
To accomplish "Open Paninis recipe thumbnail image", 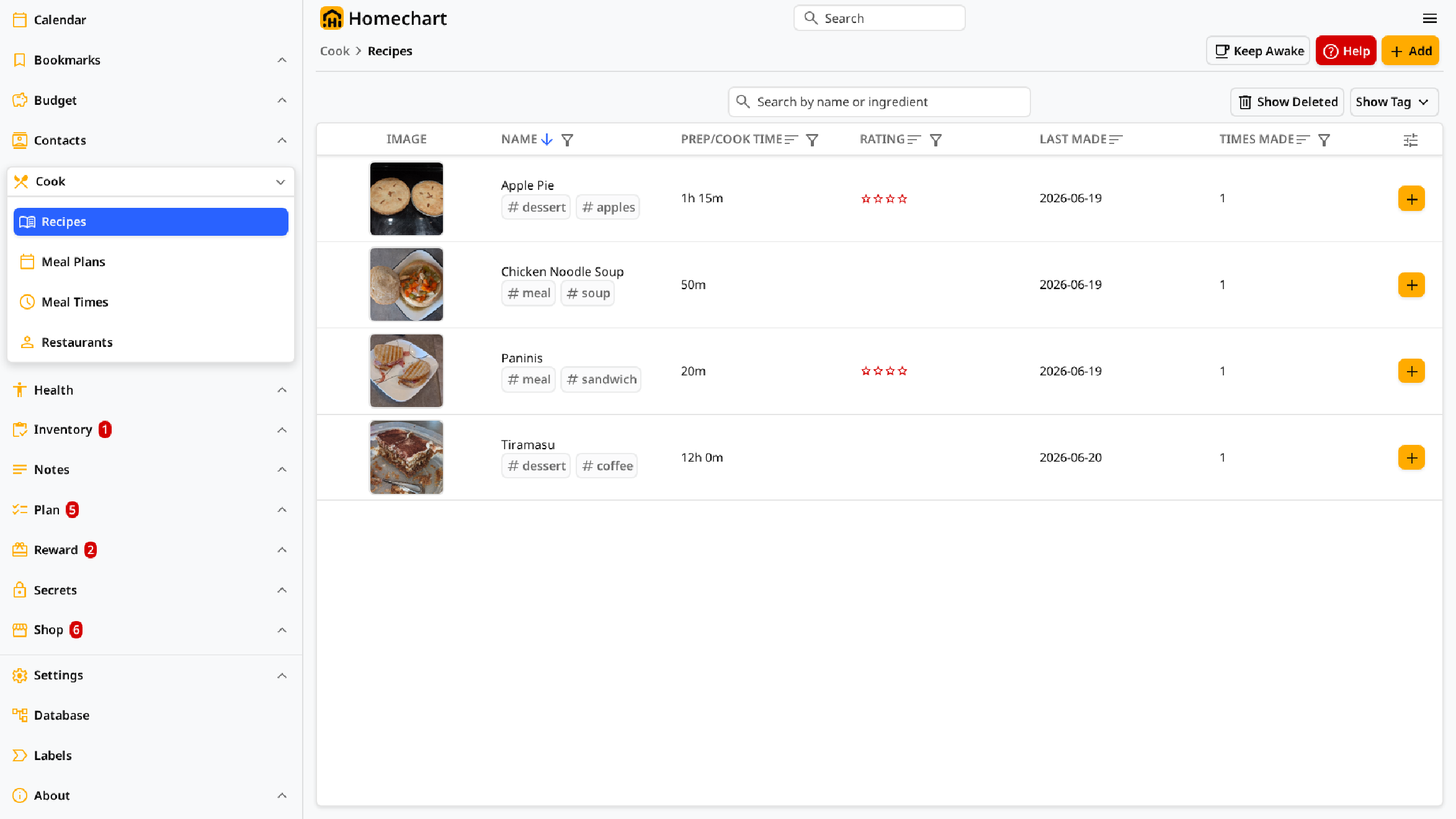I will [406, 371].
